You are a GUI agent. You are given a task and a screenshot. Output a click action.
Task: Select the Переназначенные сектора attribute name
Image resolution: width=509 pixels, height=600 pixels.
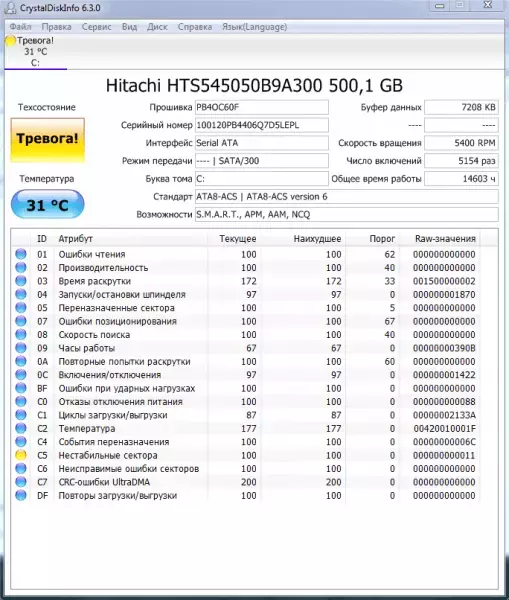[116, 308]
